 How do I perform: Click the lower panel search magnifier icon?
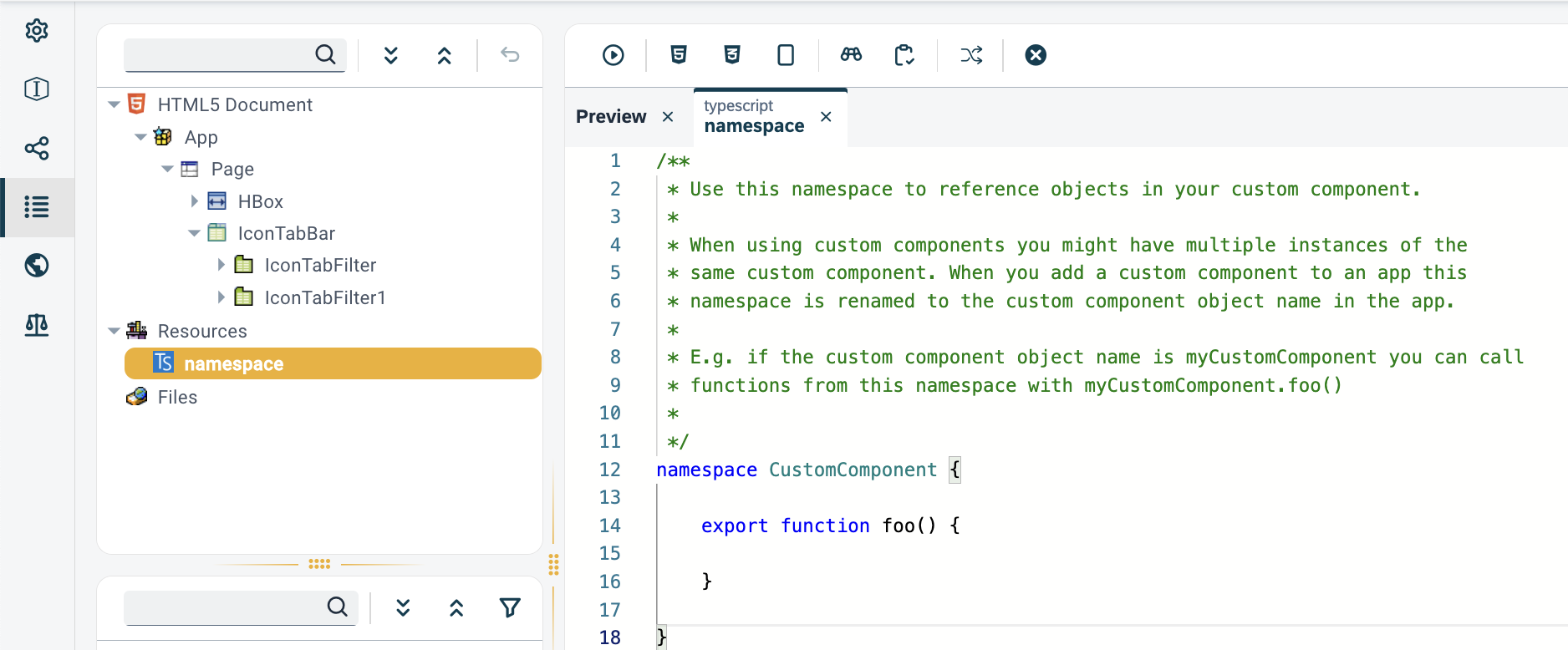(x=337, y=607)
